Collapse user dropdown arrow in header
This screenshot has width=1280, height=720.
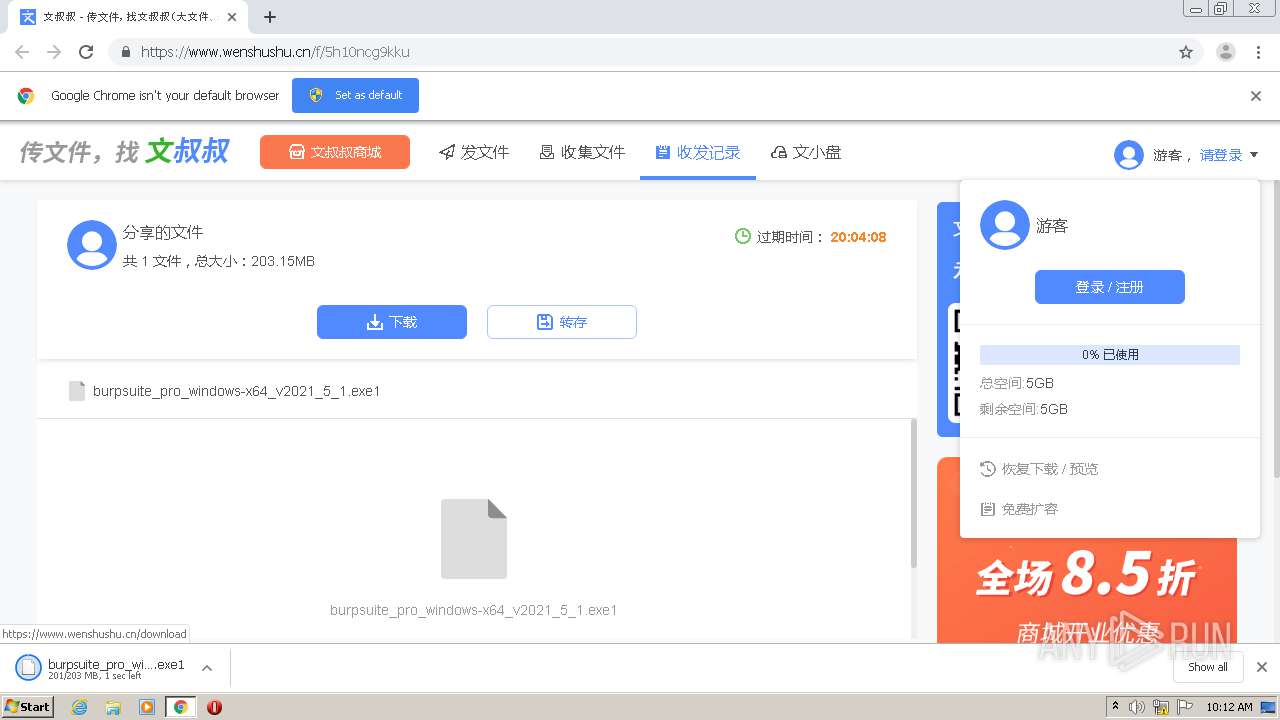1254,155
